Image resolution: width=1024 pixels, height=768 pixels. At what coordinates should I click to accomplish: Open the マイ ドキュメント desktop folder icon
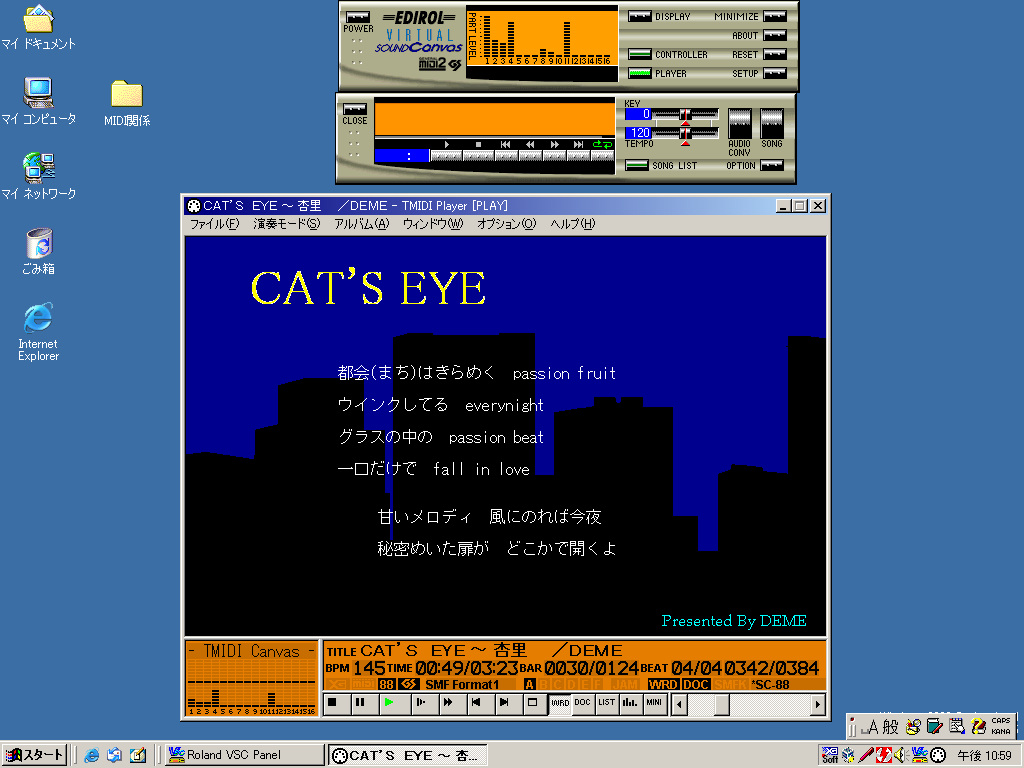click(x=39, y=27)
